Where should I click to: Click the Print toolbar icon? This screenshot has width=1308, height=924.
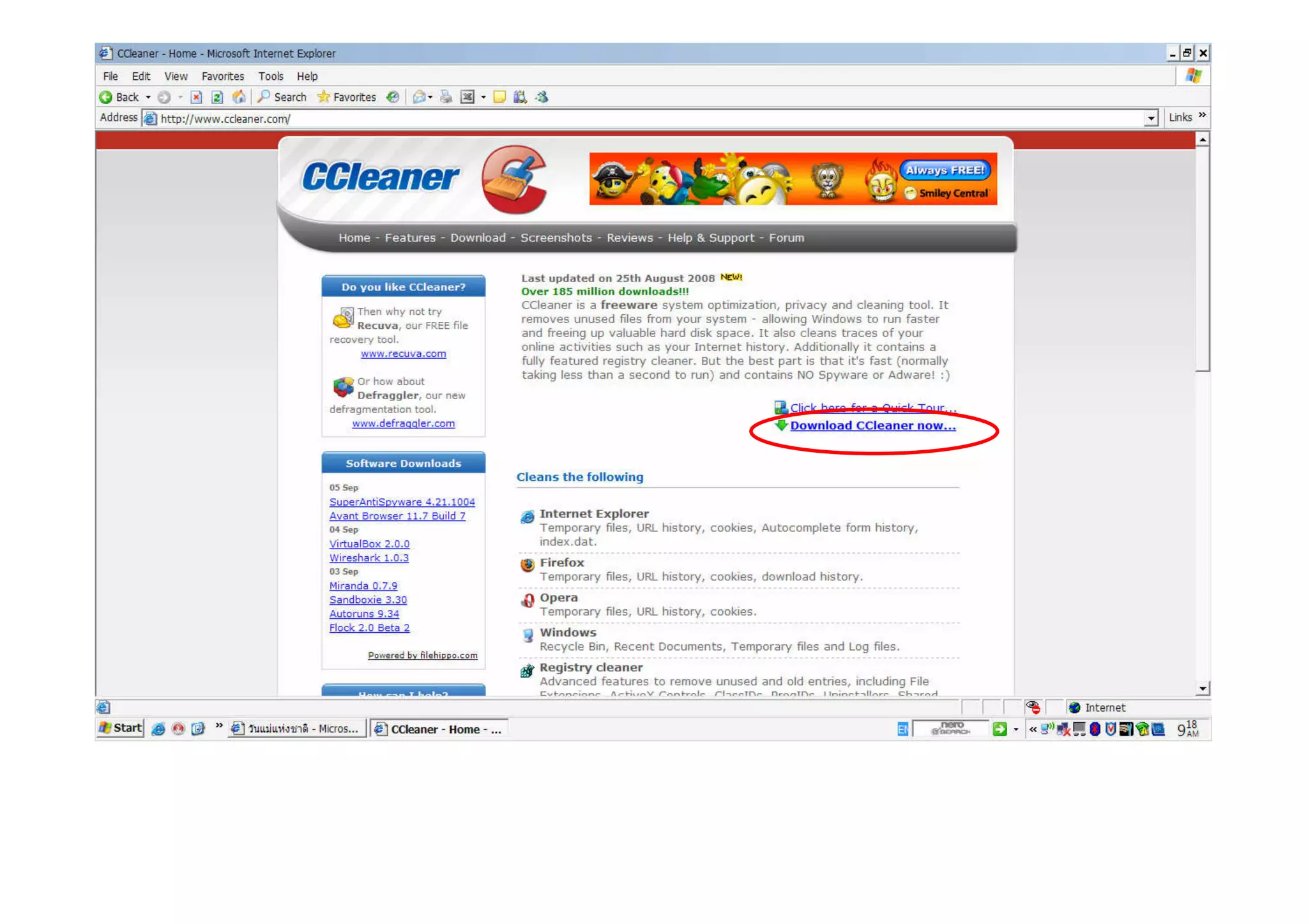[x=446, y=97]
